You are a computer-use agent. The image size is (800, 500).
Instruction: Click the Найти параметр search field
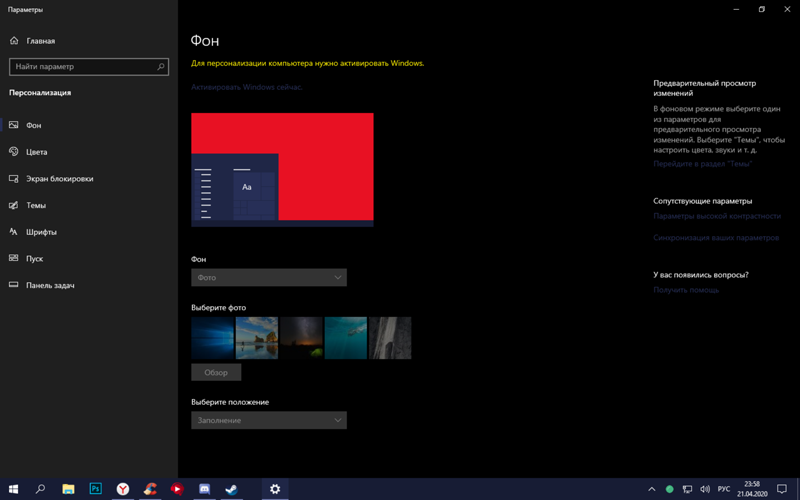(x=89, y=66)
